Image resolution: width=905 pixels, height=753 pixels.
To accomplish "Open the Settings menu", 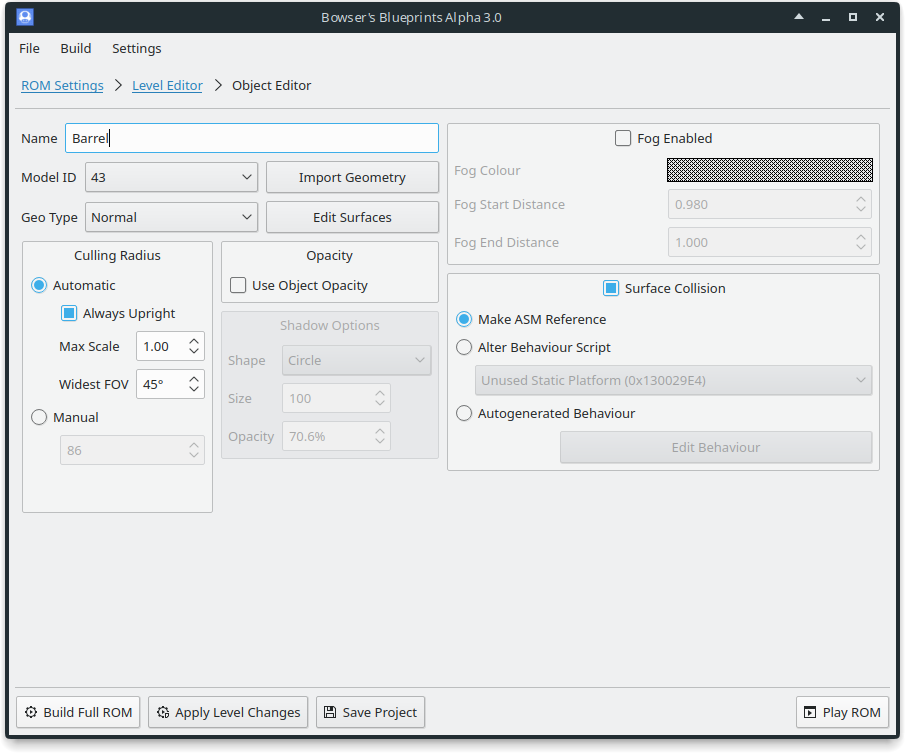I will 136,48.
